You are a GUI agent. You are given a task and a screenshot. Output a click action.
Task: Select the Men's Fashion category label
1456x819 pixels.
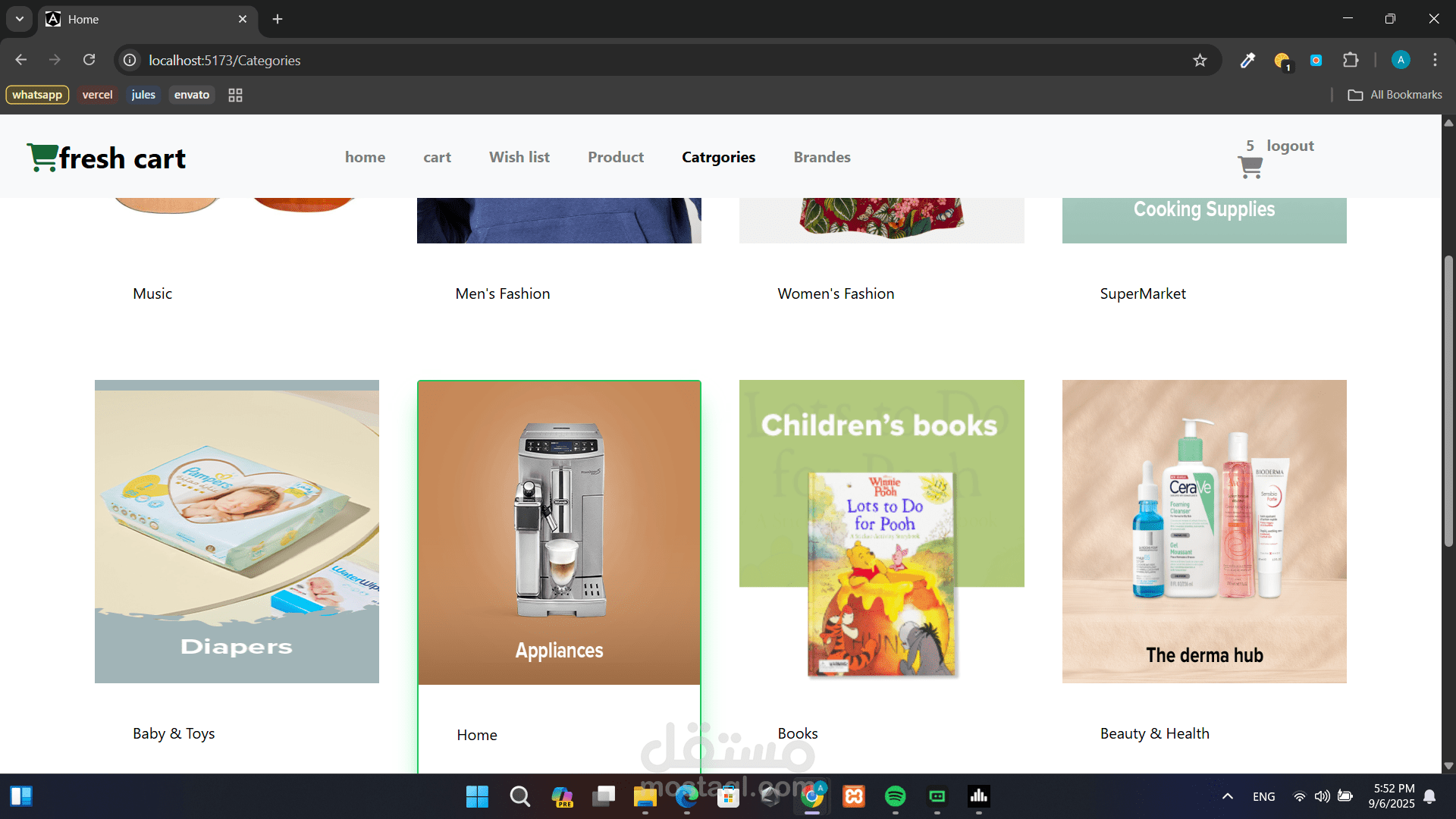503,293
